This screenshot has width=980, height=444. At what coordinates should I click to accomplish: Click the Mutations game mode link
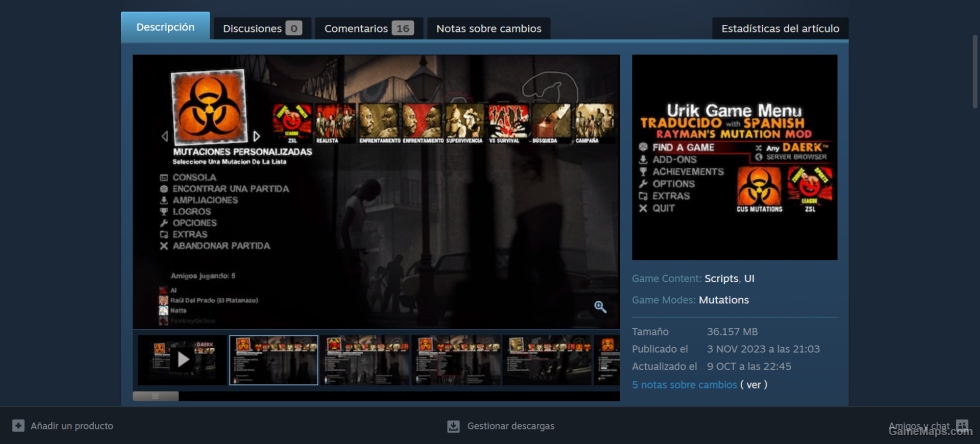coord(724,300)
